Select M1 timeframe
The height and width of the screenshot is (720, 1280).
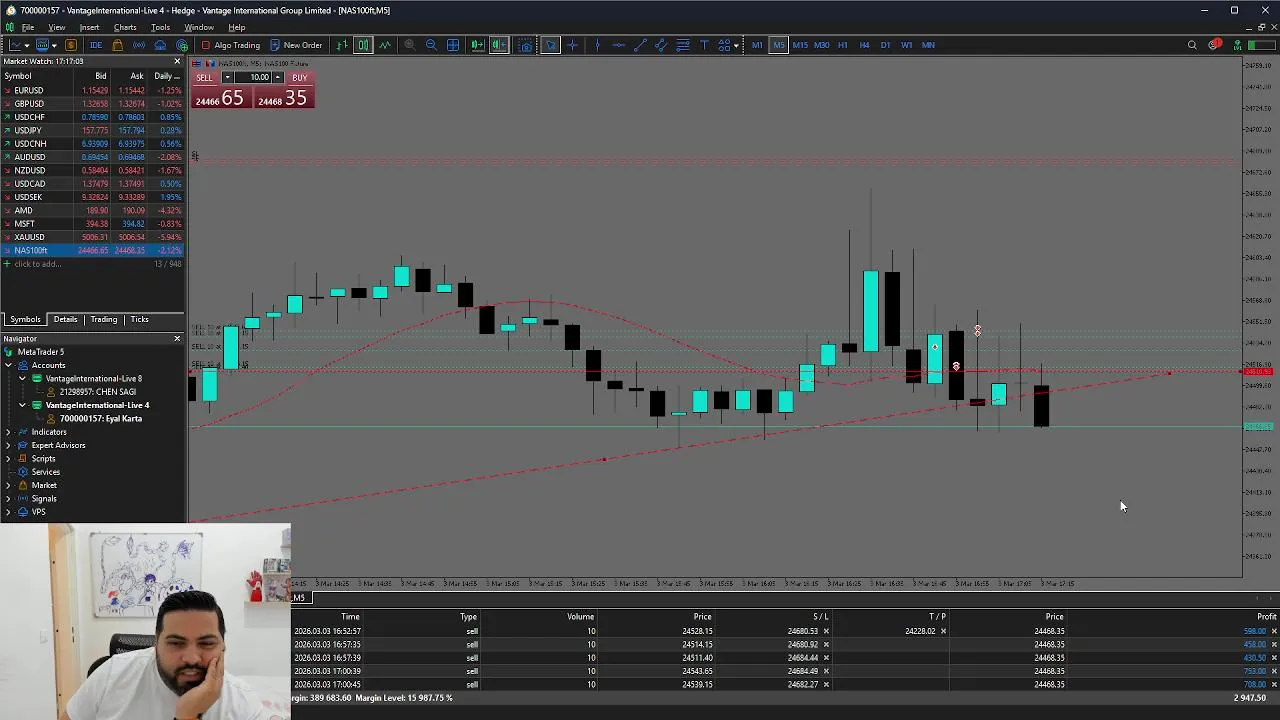(x=757, y=45)
